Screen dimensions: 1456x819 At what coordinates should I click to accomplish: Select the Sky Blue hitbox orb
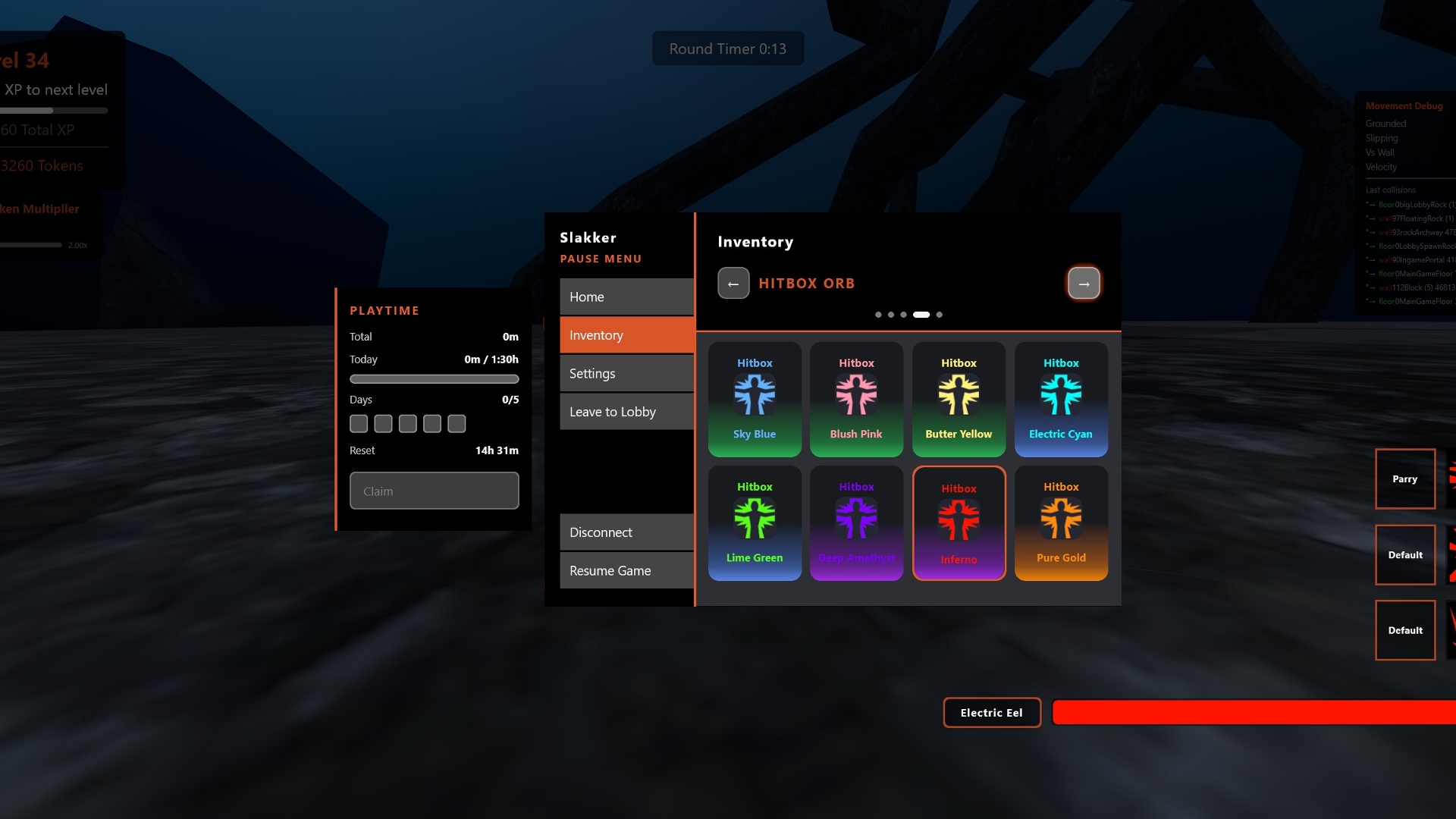click(x=755, y=399)
